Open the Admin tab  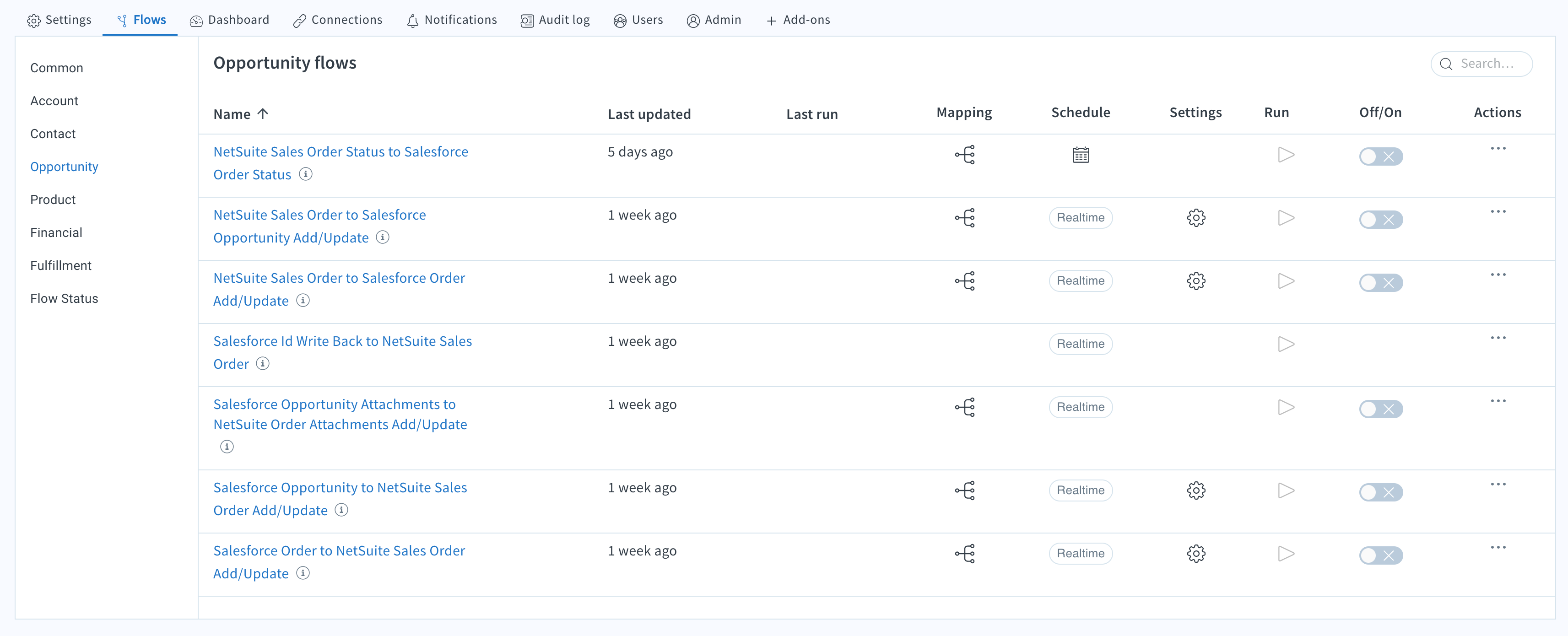pyautogui.click(x=714, y=20)
